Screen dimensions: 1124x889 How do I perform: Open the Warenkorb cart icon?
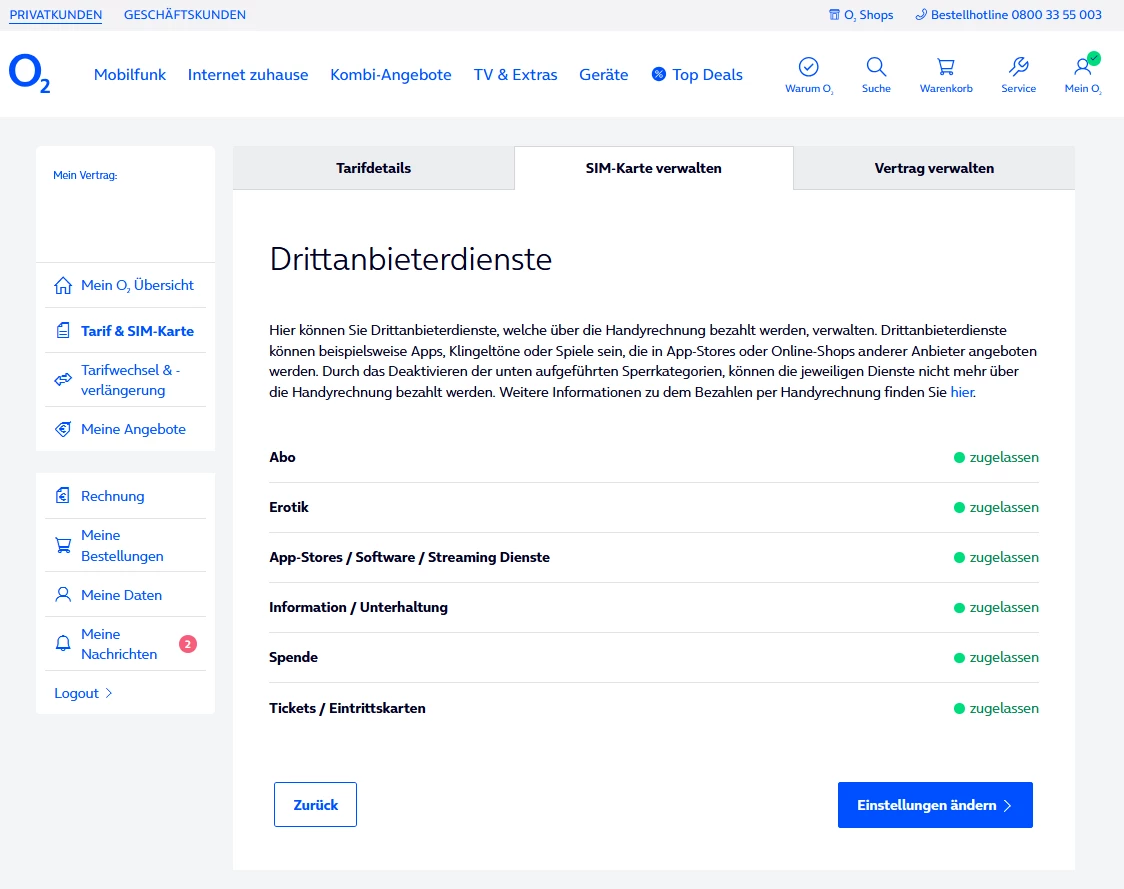tap(946, 67)
